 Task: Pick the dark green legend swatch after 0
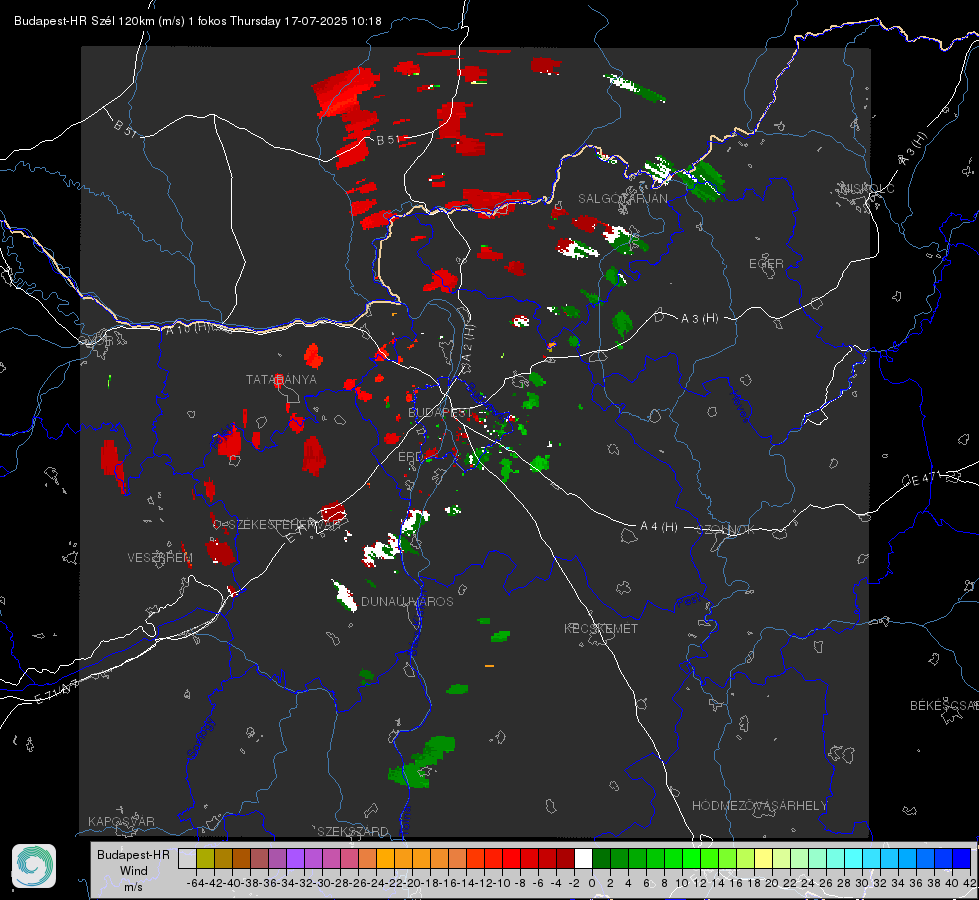601,859
